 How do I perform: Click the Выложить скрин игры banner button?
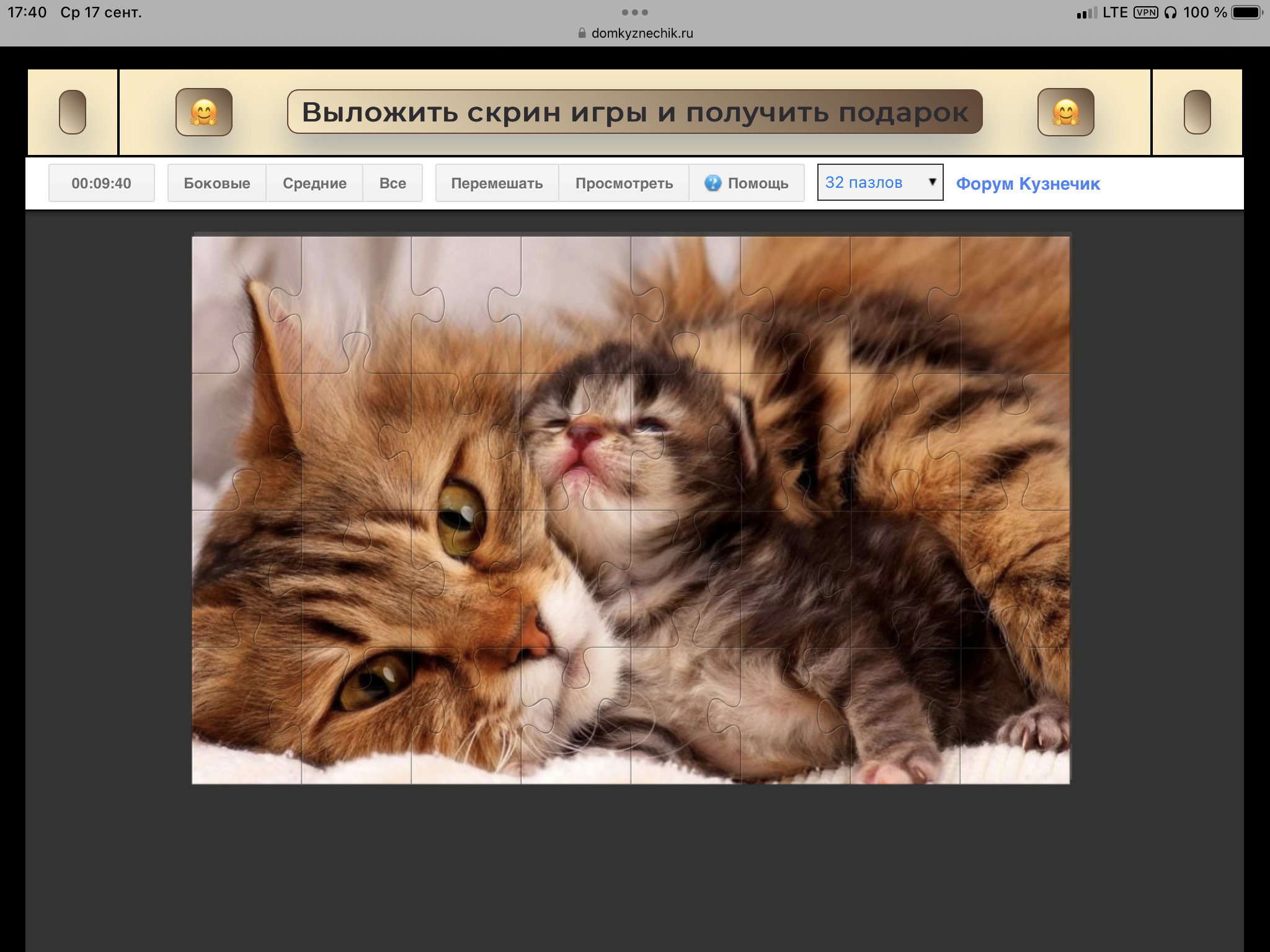(634, 112)
